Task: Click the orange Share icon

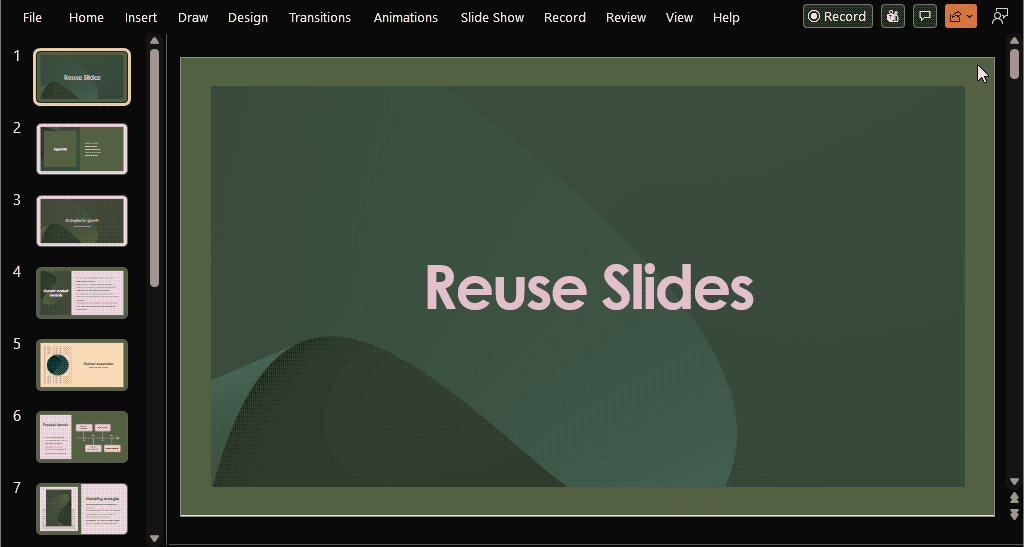Action: pyautogui.click(x=955, y=16)
